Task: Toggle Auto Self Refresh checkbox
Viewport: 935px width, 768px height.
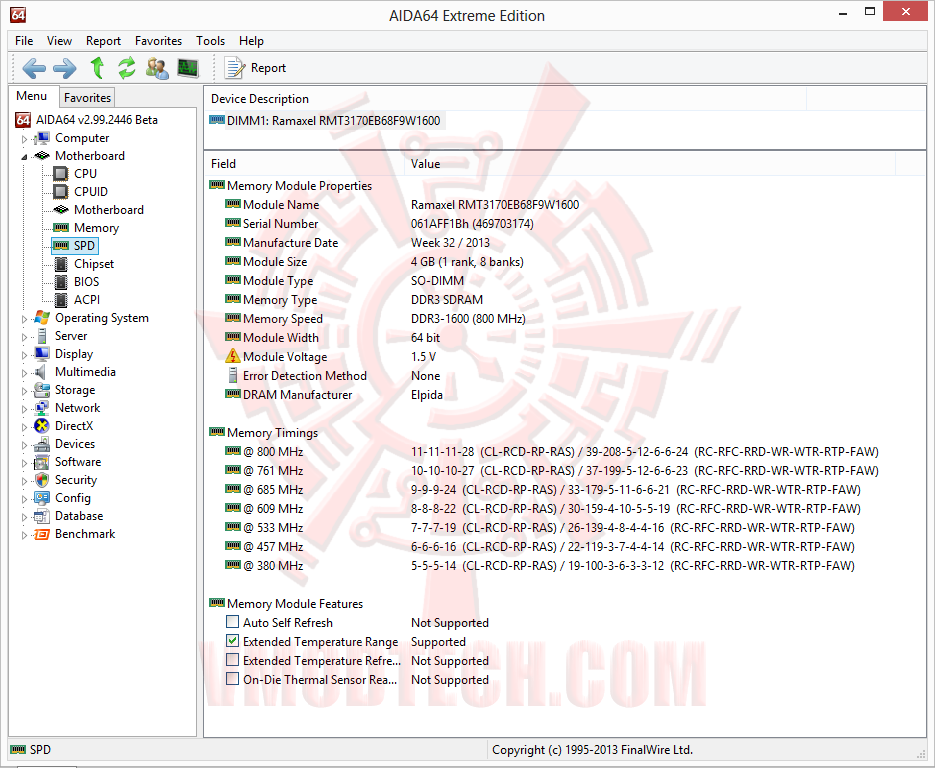Action: pyautogui.click(x=233, y=622)
